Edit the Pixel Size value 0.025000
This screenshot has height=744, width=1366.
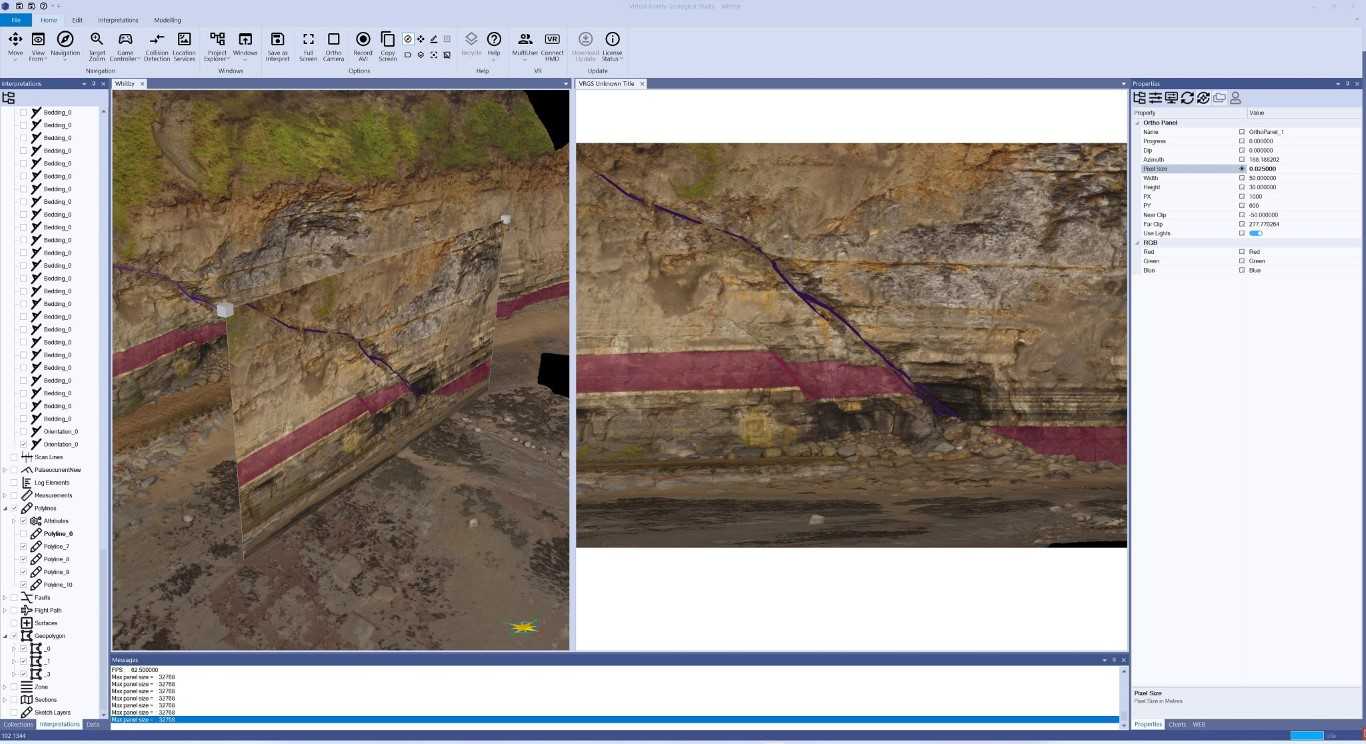point(1262,169)
